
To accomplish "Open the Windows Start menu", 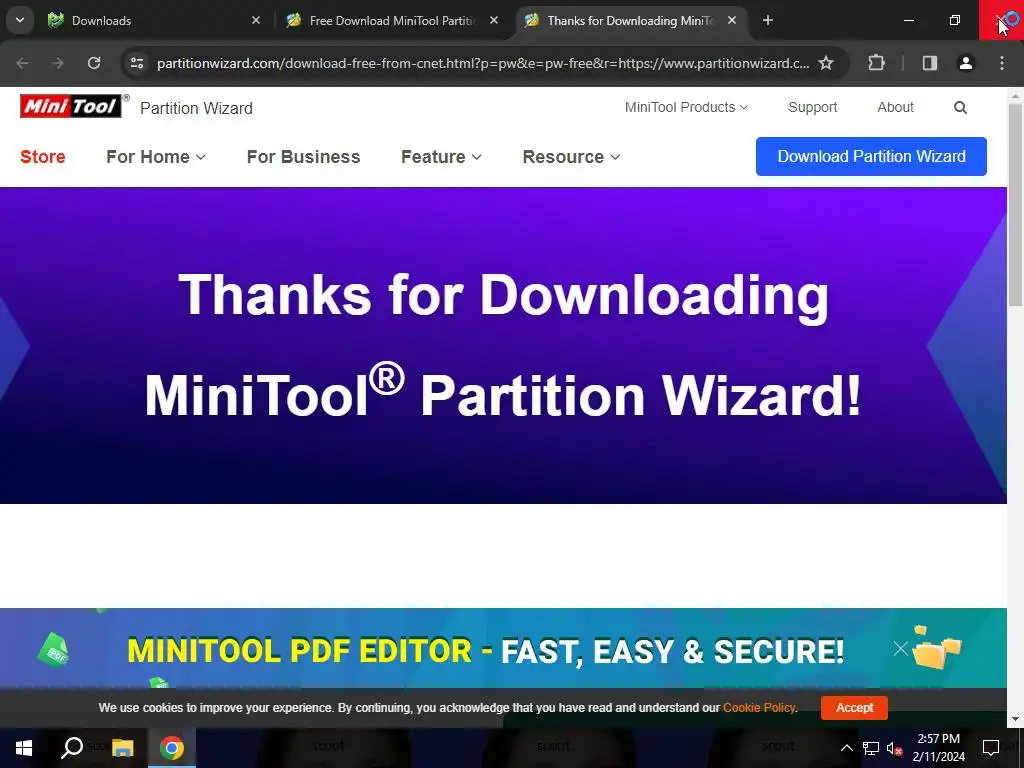I will pos(24,748).
